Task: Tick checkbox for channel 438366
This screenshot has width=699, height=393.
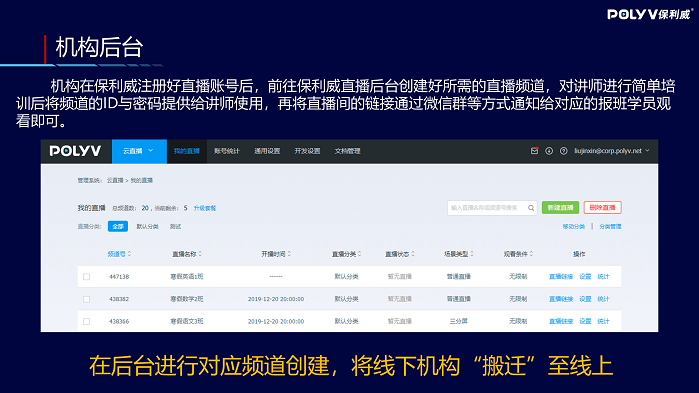Action: [86, 321]
